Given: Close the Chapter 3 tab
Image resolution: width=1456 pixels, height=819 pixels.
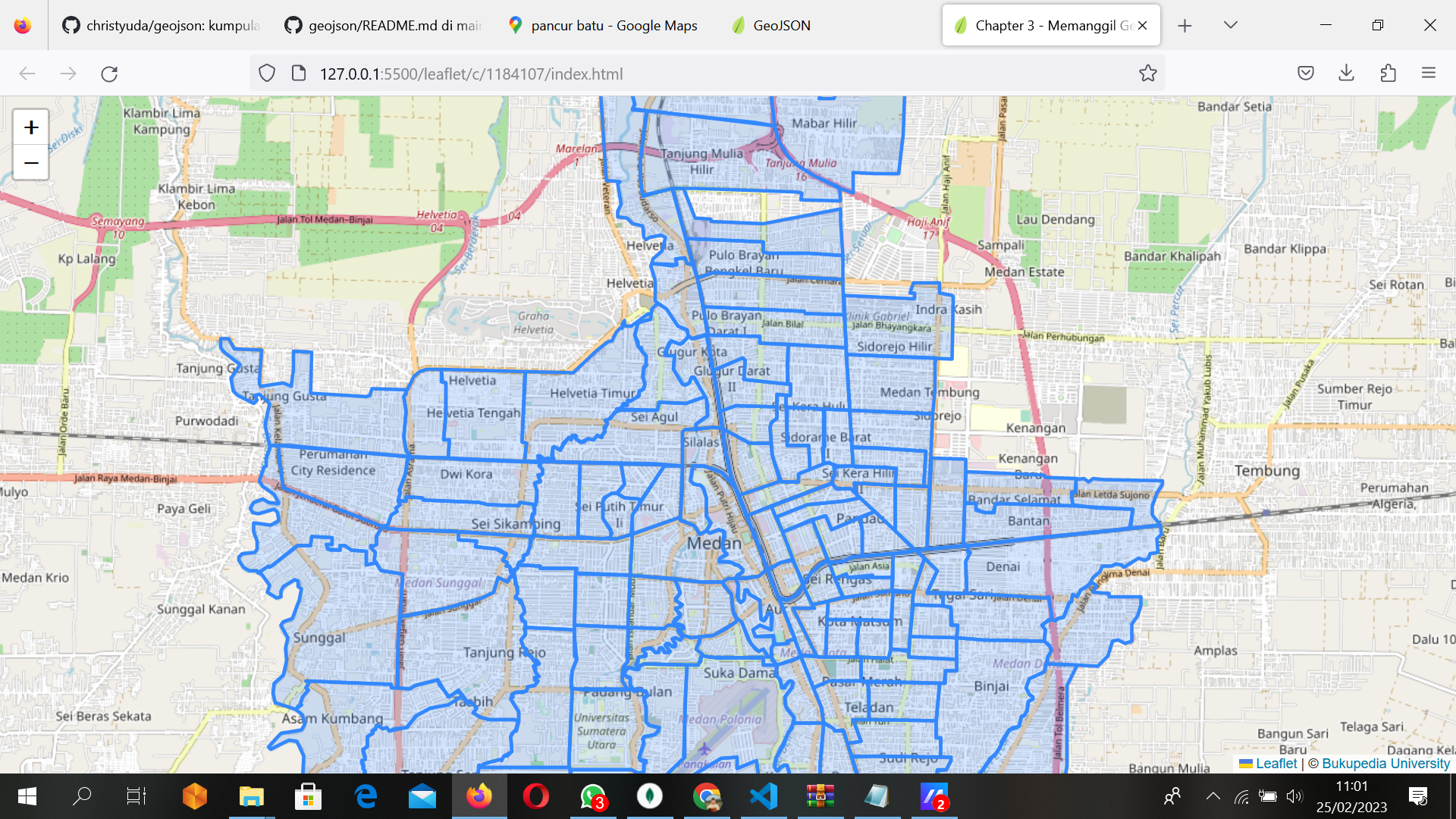Looking at the screenshot, I should tap(1142, 26).
